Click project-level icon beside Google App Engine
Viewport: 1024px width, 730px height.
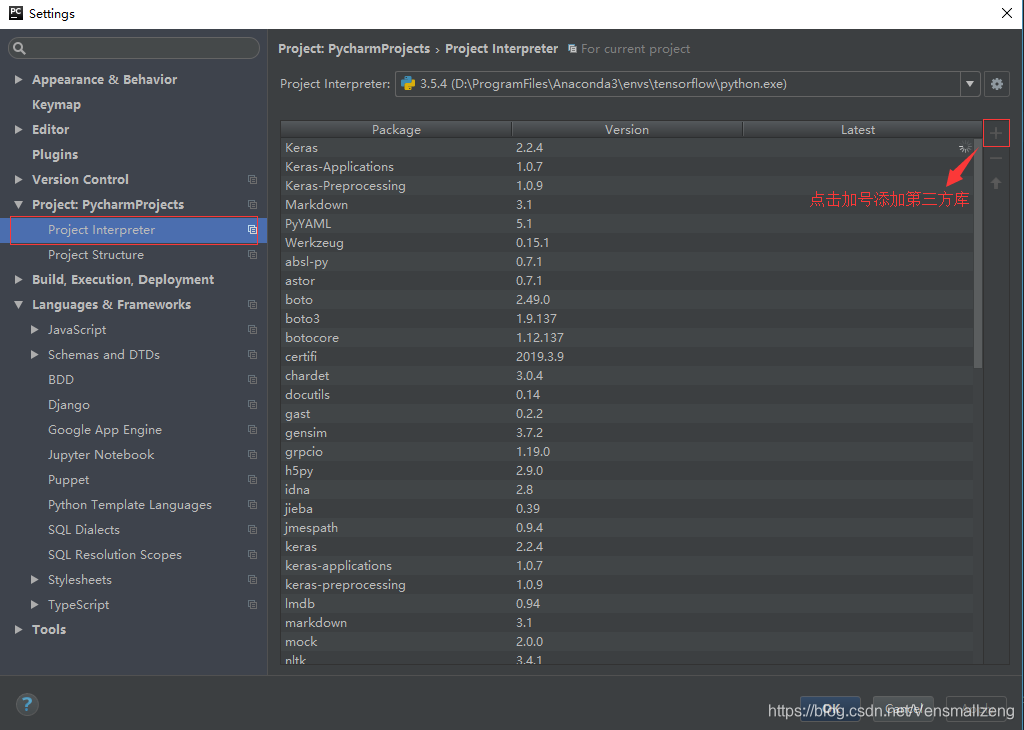click(x=252, y=430)
